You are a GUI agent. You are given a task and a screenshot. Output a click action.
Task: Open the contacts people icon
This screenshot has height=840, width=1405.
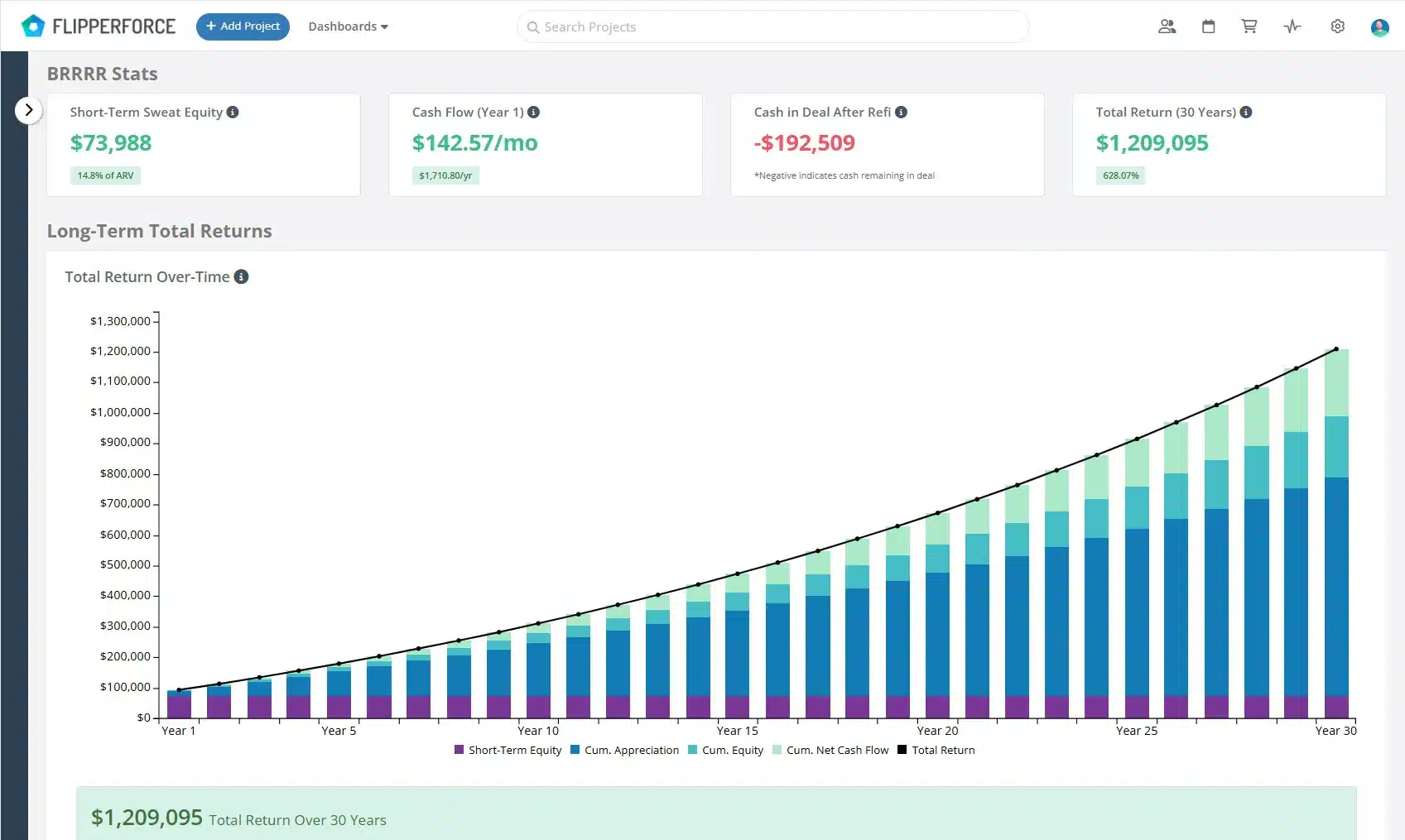click(x=1167, y=26)
